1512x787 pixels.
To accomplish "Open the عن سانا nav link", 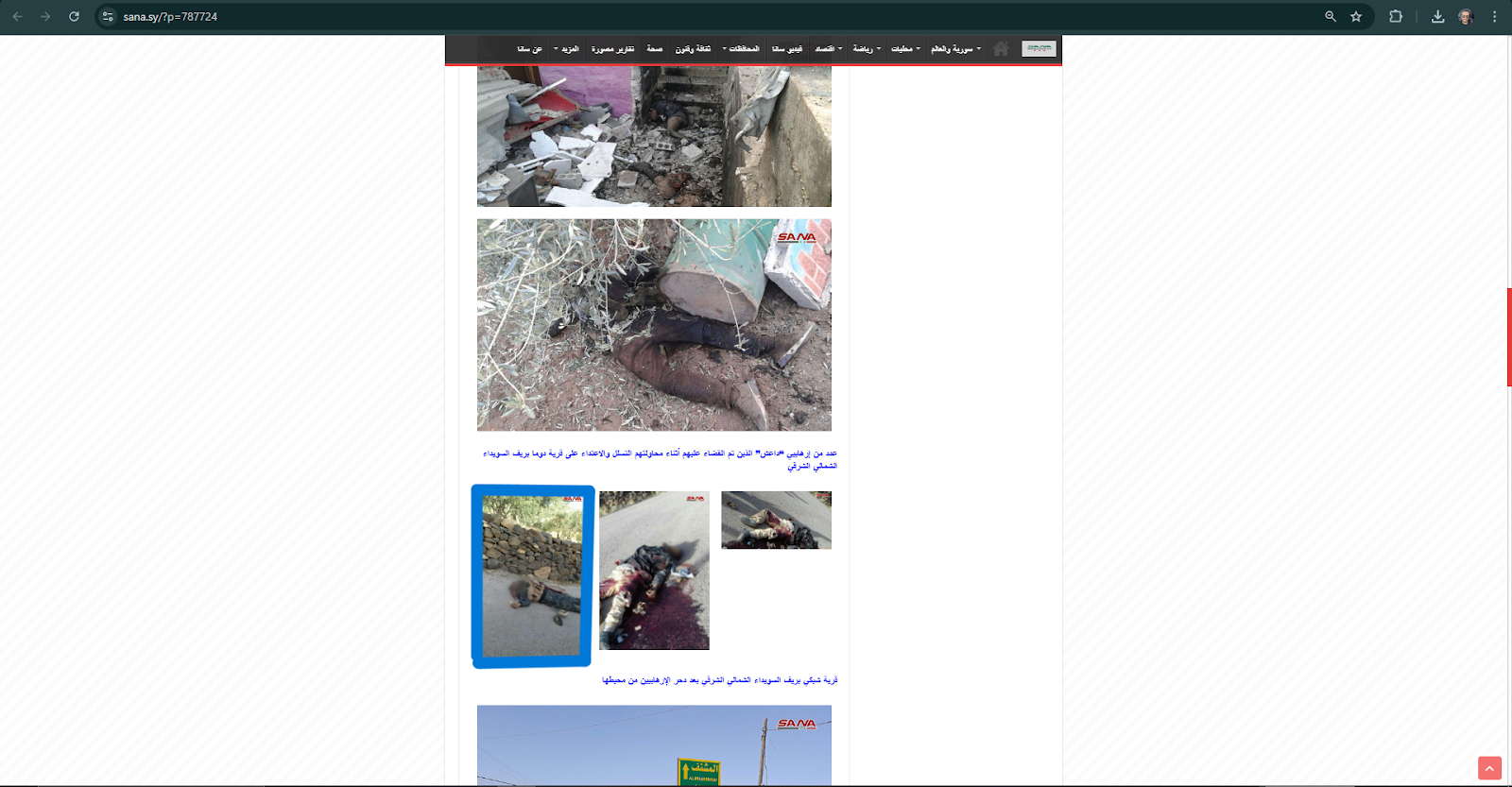I will [x=529, y=49].
